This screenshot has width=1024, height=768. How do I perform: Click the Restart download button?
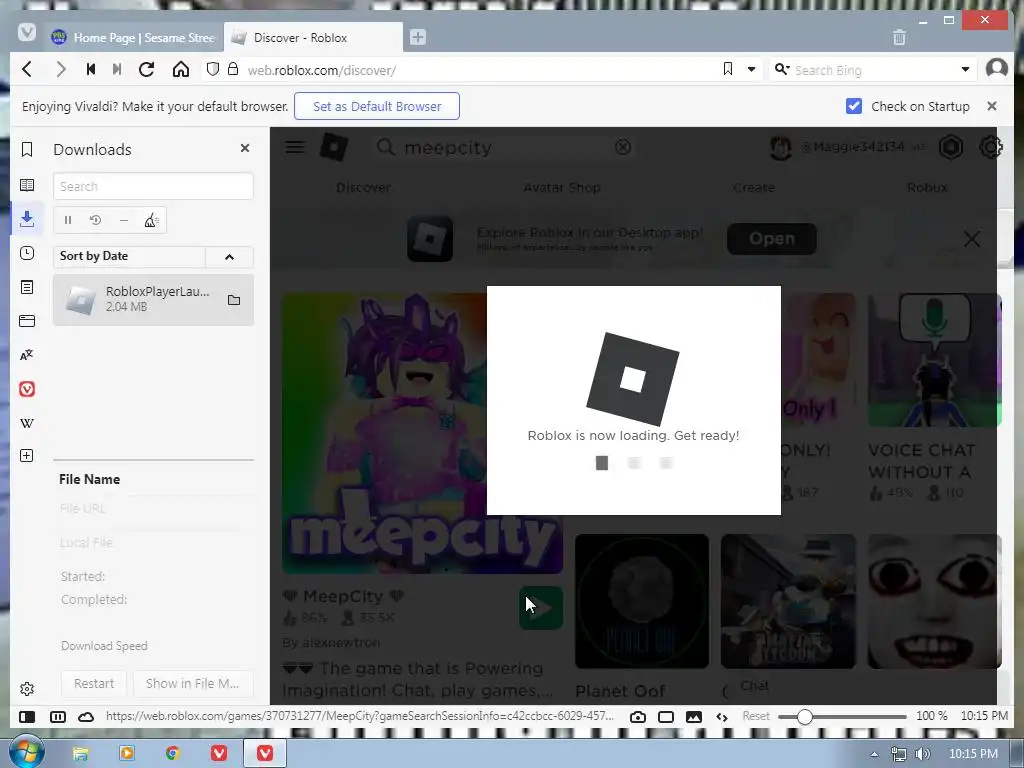tap(94, 683)
